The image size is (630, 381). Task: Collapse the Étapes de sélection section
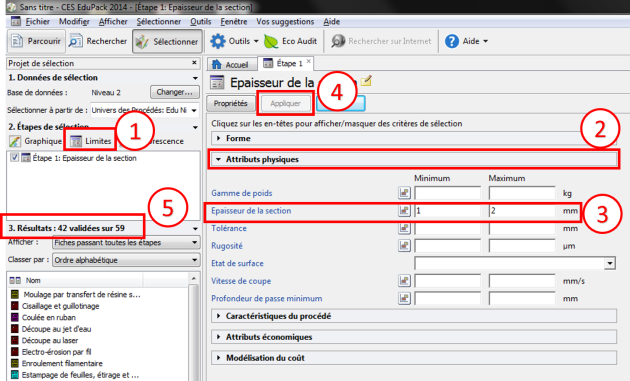point(195,127)
